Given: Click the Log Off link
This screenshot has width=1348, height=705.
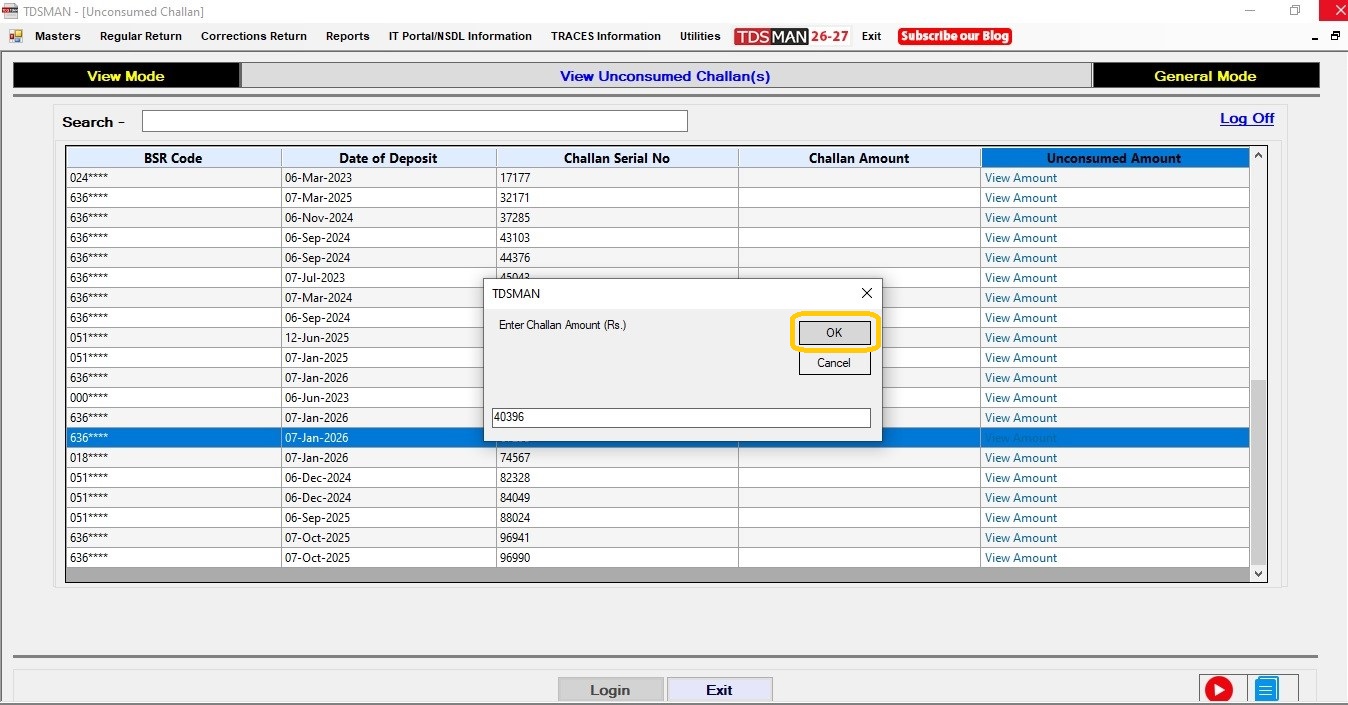Looking at the screenshot, I should pyautogui.click(x=1246, y=118).
